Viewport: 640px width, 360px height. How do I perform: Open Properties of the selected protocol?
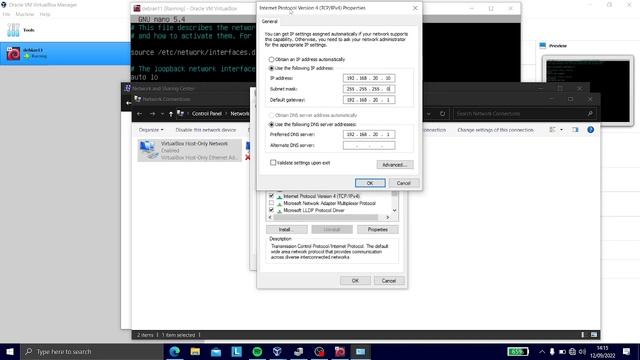click(x=378, y=229)
